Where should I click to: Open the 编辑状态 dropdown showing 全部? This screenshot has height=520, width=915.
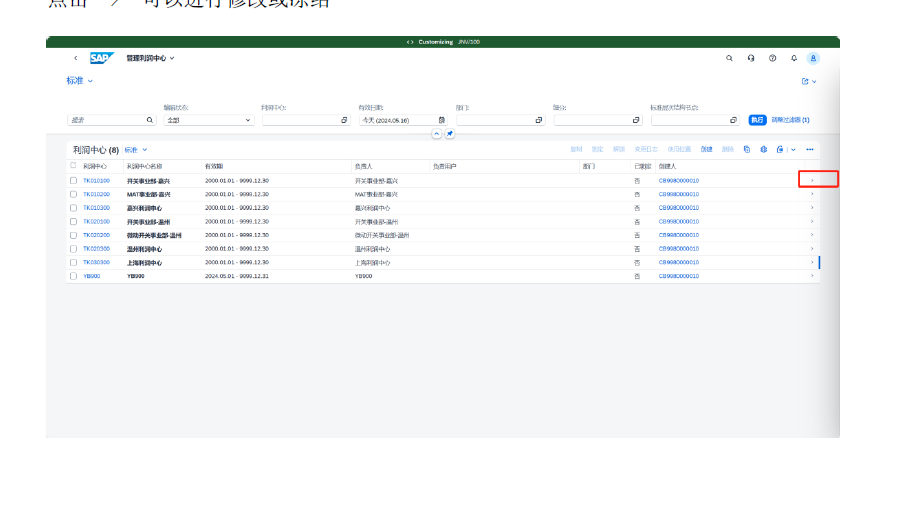[209, 120]
